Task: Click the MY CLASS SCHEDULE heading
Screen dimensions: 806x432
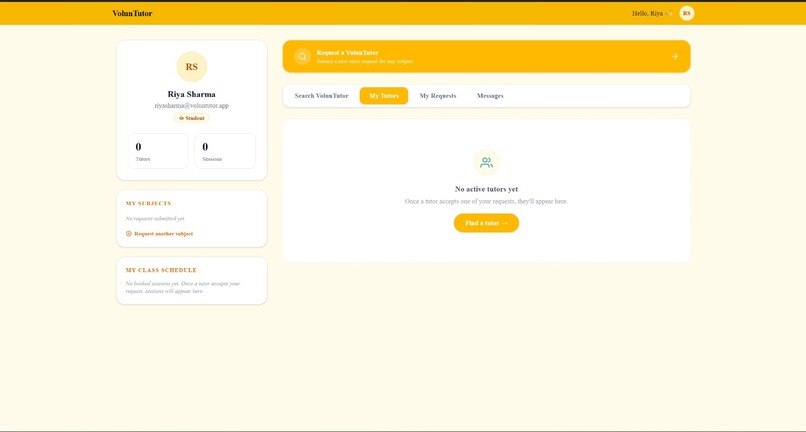Action: coord(161,270)
